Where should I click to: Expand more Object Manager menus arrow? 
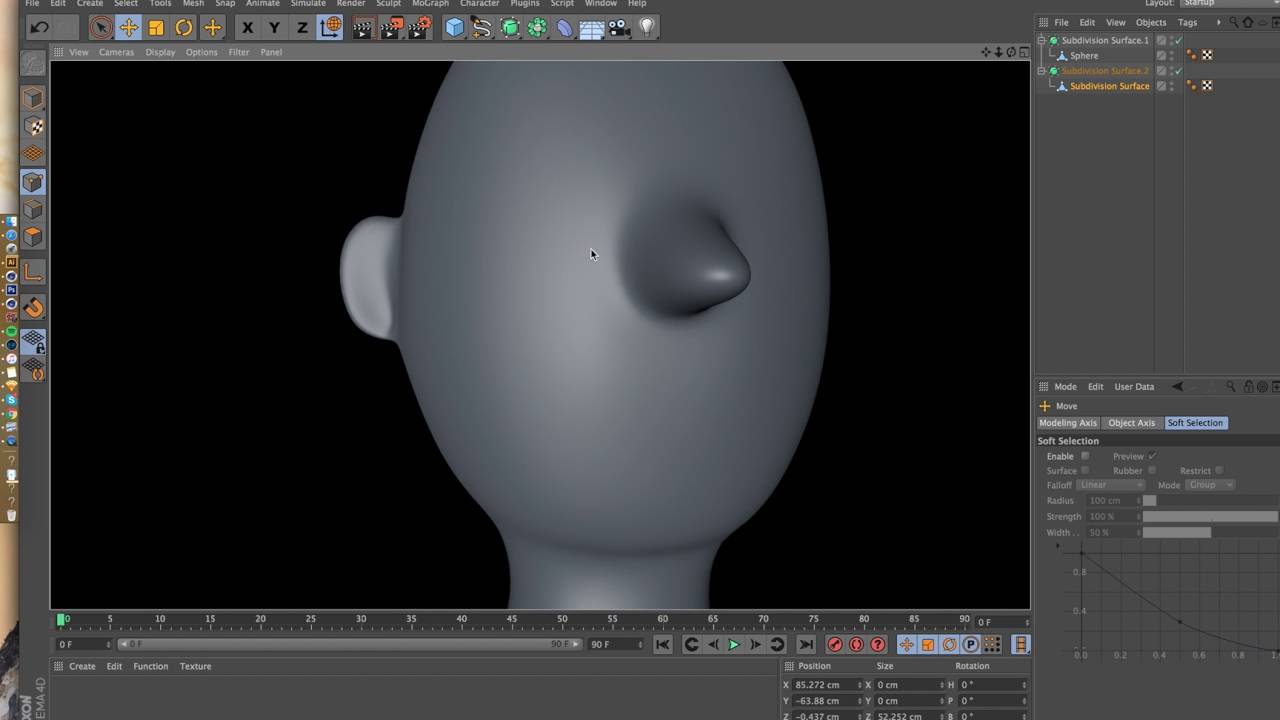point(1218,22)
